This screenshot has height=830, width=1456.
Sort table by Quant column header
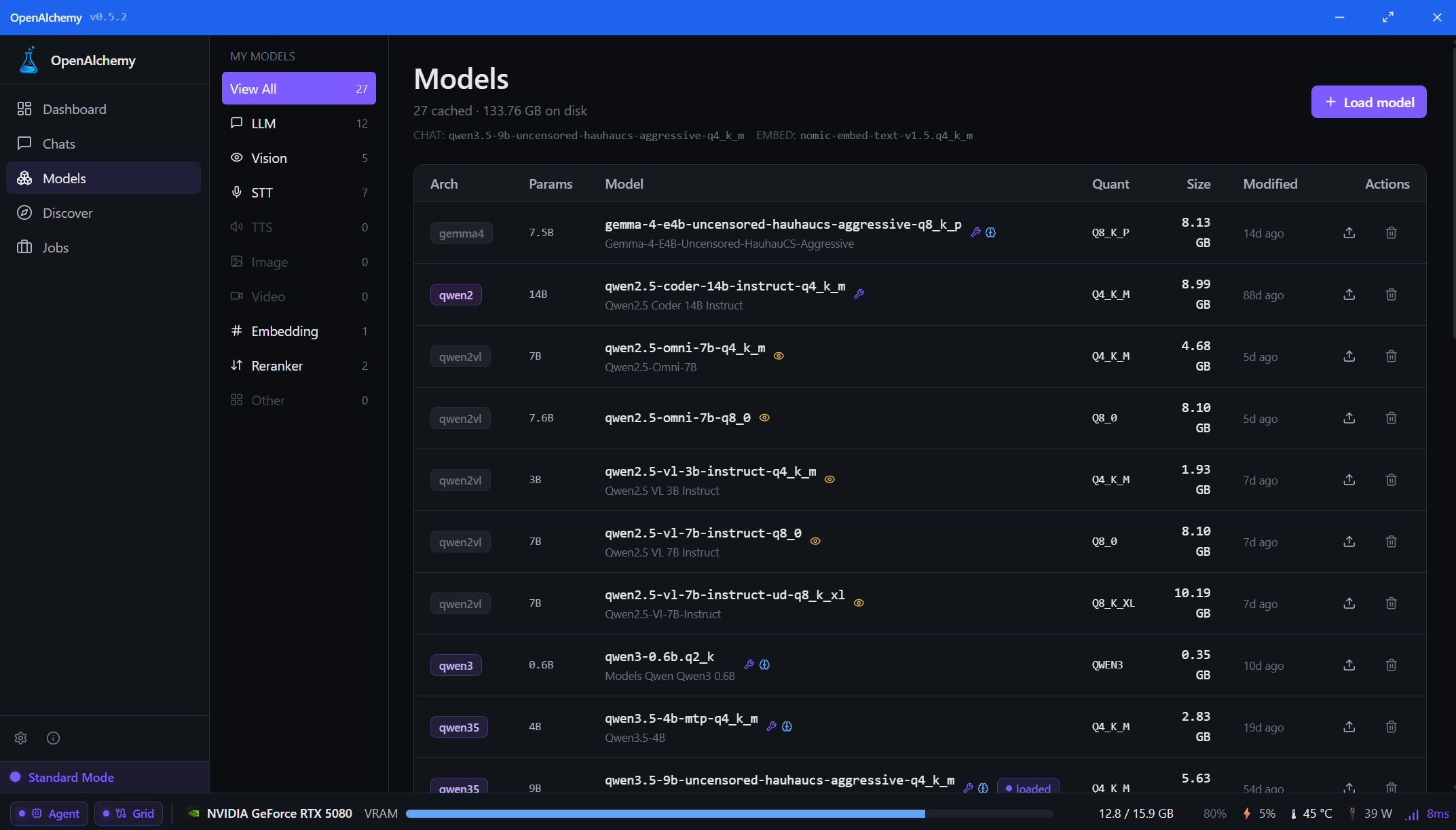tap(1110, 184)
